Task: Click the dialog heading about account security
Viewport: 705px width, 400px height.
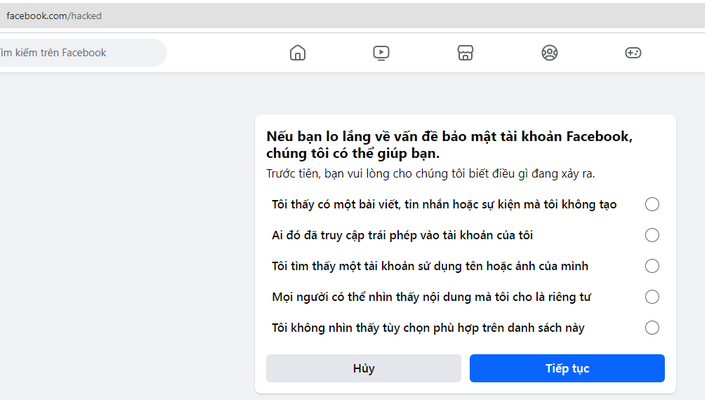Action: tap(449, 145)
